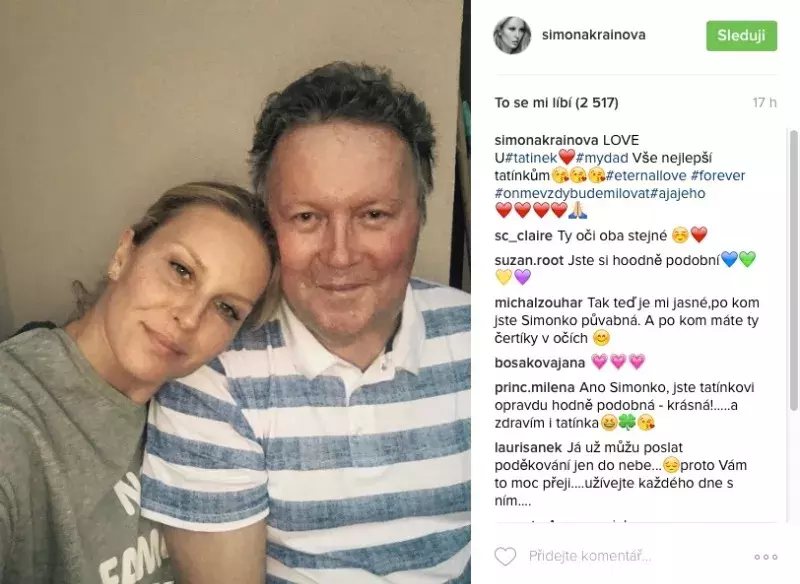800x584 pixels.
Task: Open the #forever hashtag
Action: 718,175
